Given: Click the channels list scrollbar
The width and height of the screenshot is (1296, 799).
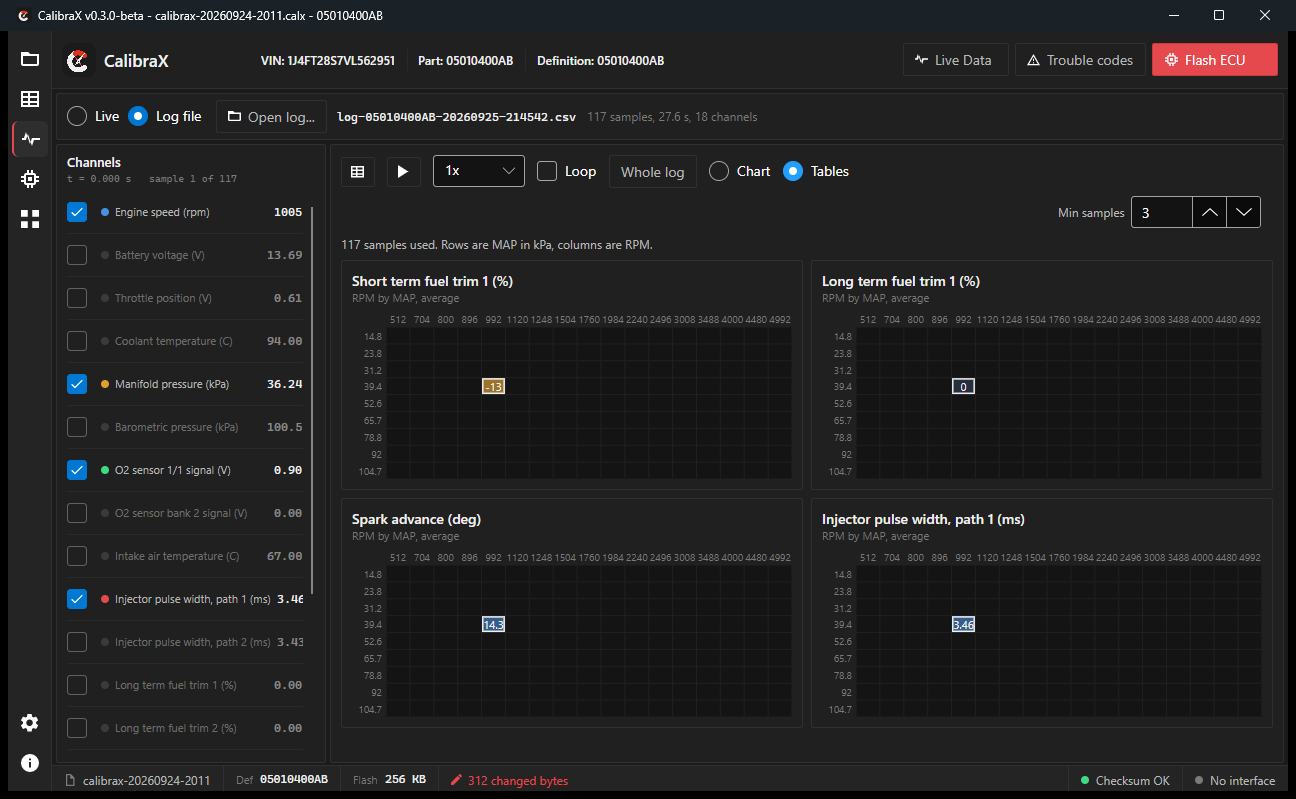Looking at the screenshot, I should (x=313, y=400).
